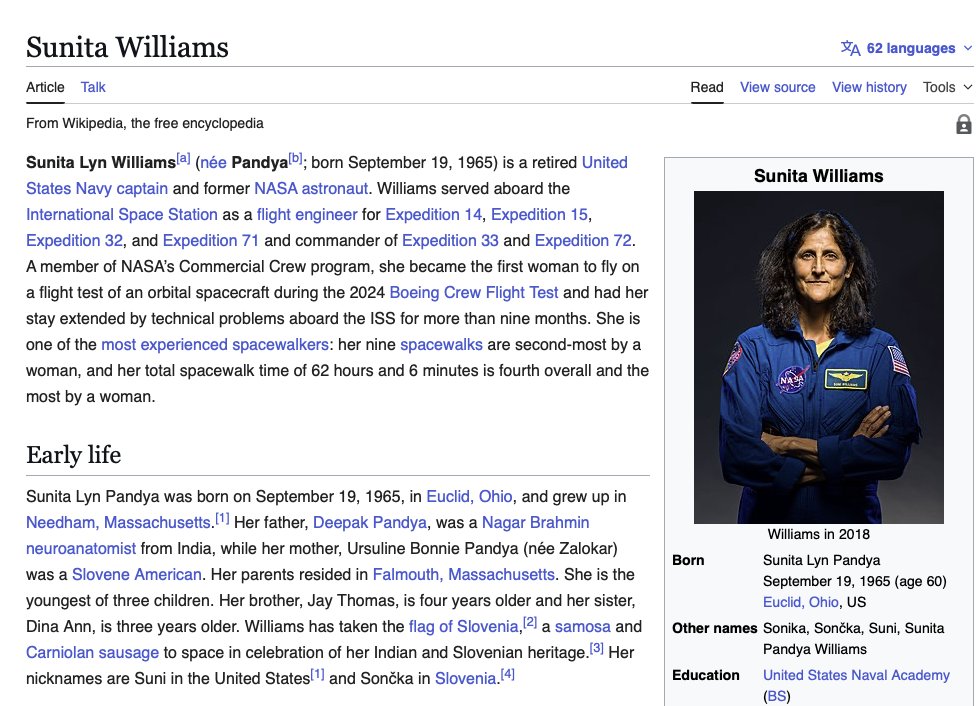Viewport: 976px width, 706px height.
Task: Click the Other names infobox label
Action: click(715, 629)
